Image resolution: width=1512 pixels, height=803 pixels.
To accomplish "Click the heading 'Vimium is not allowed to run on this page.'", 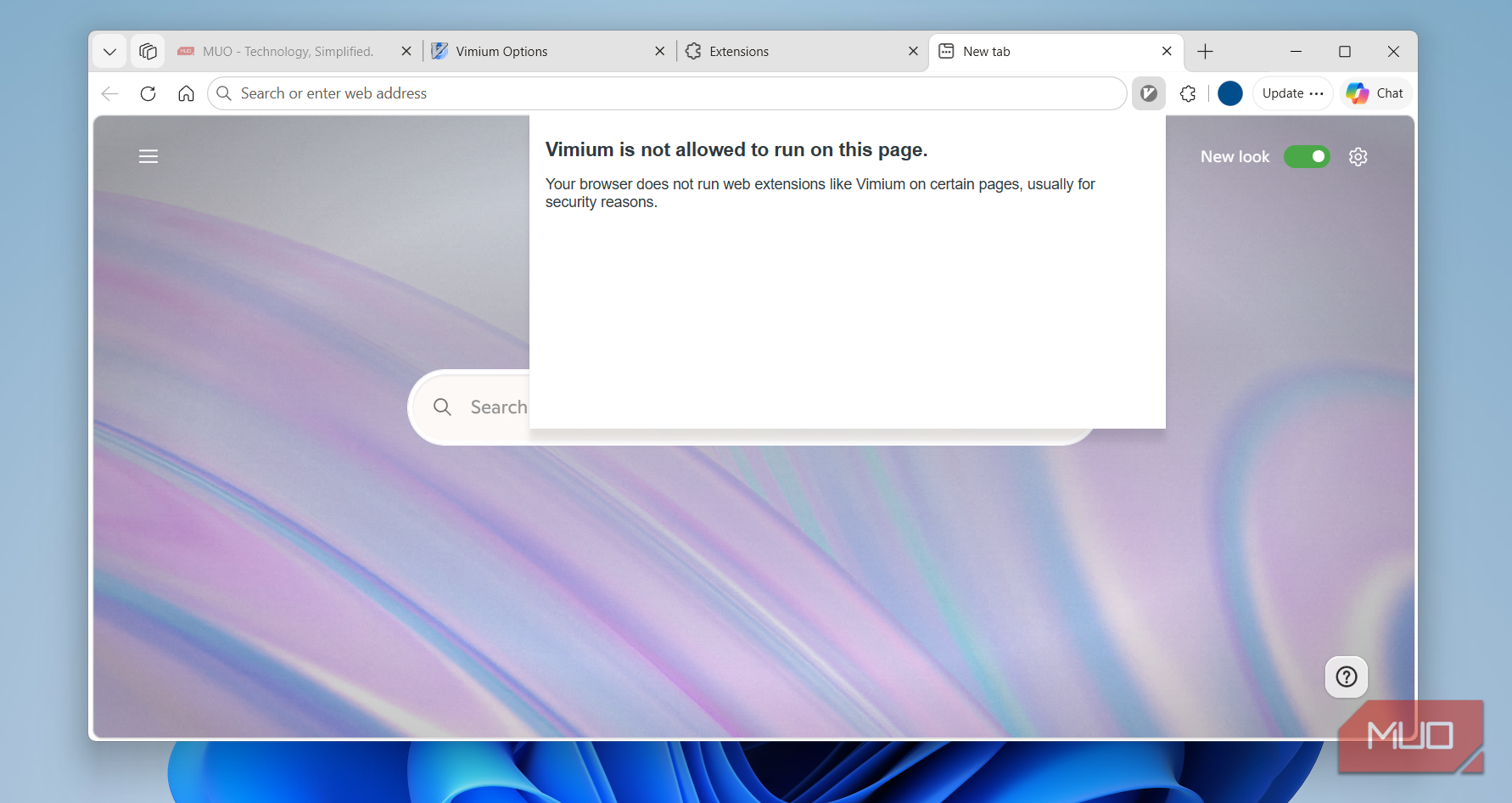I will [x=736, y=149].
